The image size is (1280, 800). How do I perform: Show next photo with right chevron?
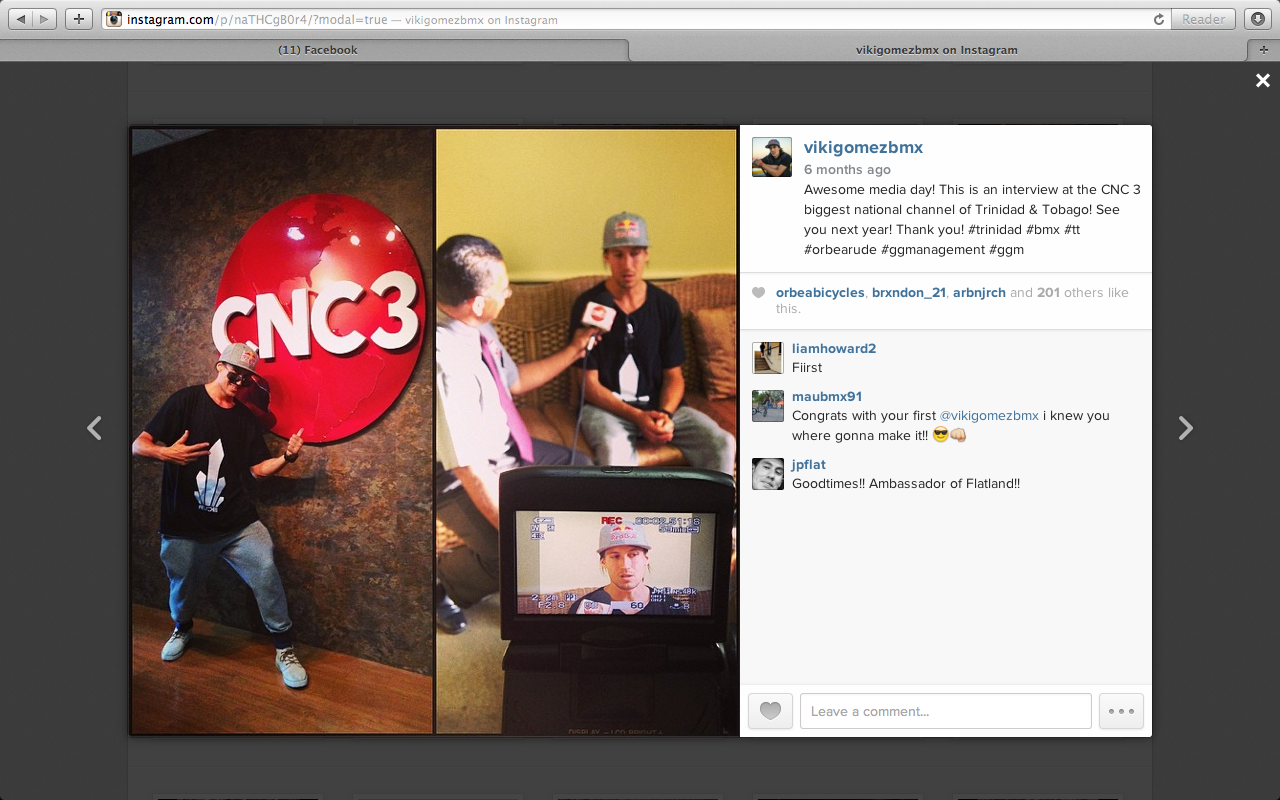[1186, 428]
